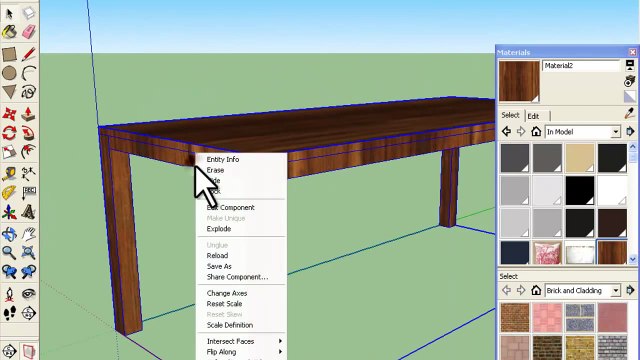
Task: Select Reset Scale menu entry
Action: 224,304
